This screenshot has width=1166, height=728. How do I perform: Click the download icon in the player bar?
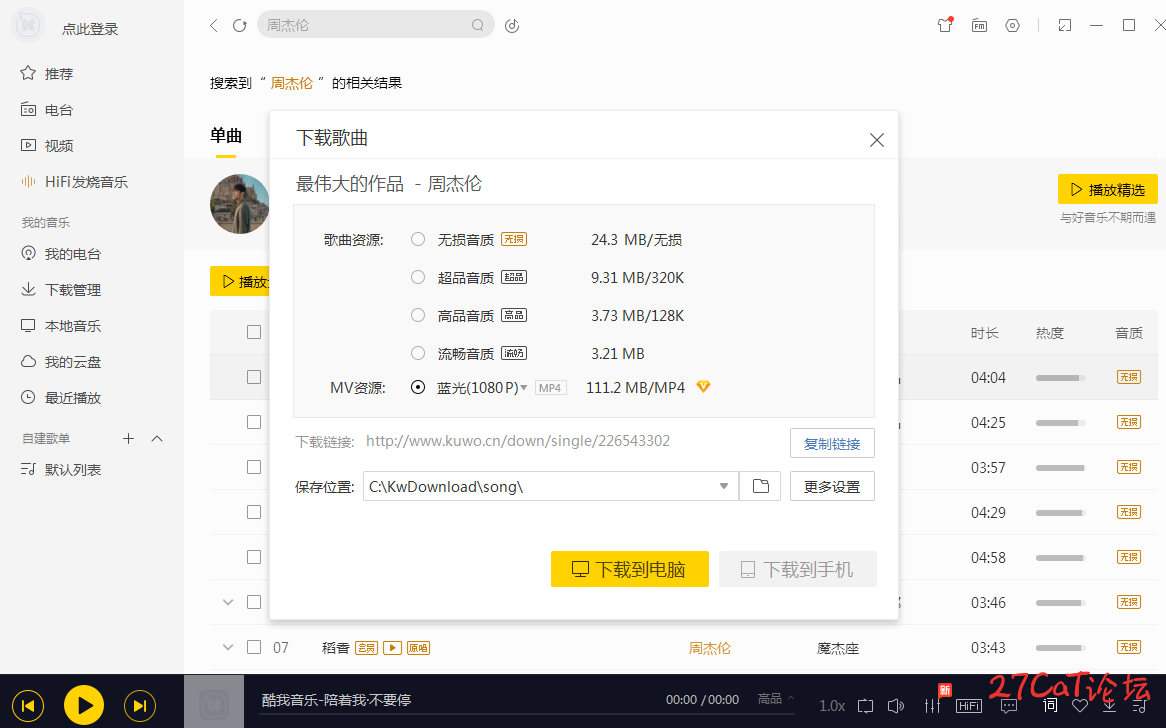pos(1109,706)
